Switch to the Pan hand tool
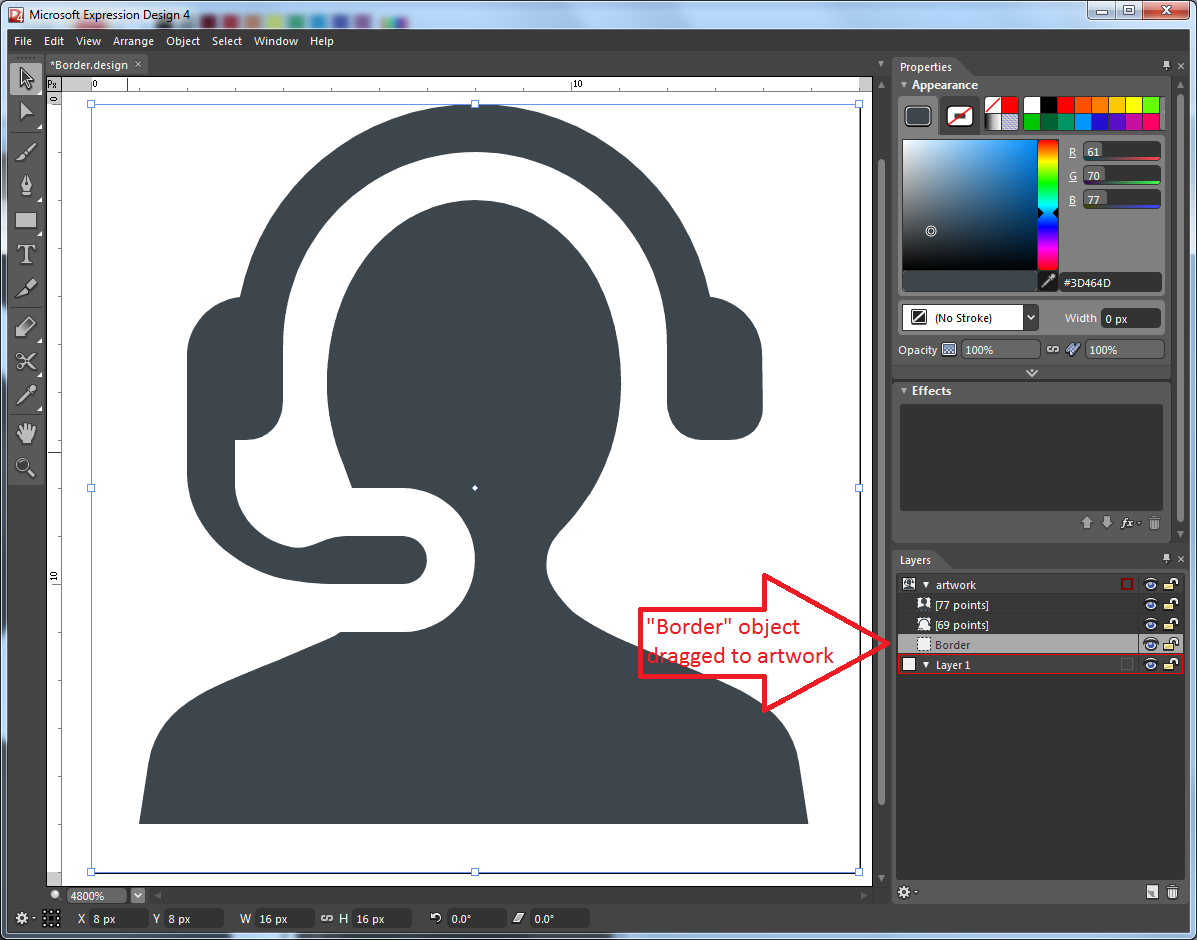 click(x=26, y=432)
